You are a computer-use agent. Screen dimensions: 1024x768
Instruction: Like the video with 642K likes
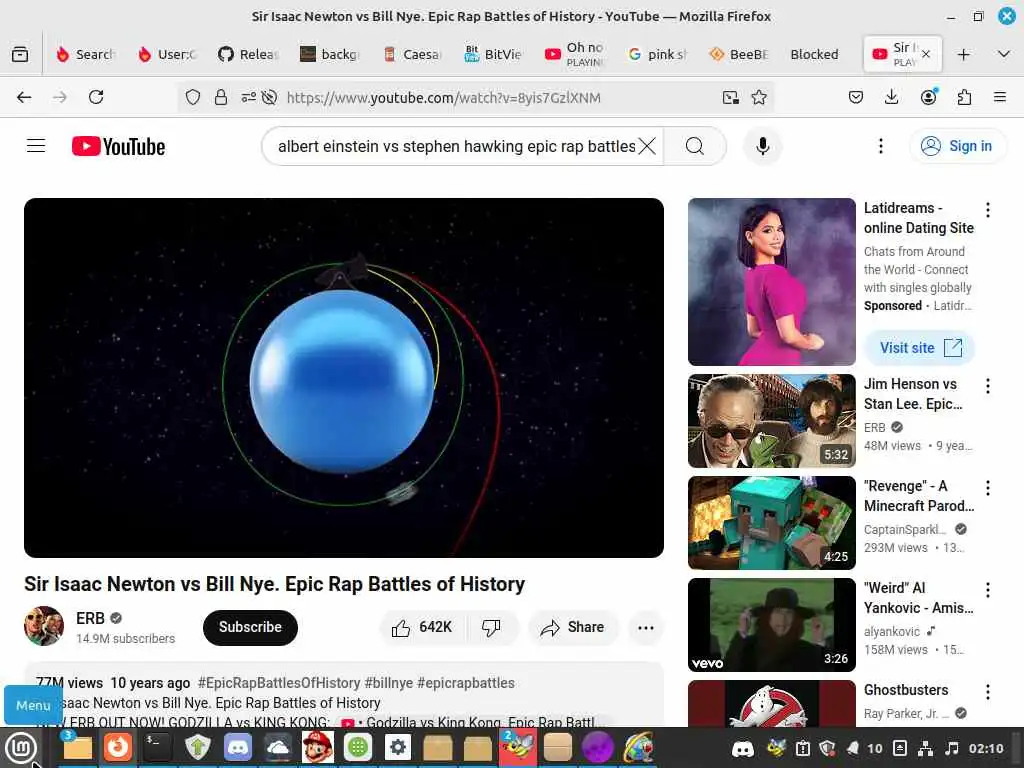coord(422,627)
